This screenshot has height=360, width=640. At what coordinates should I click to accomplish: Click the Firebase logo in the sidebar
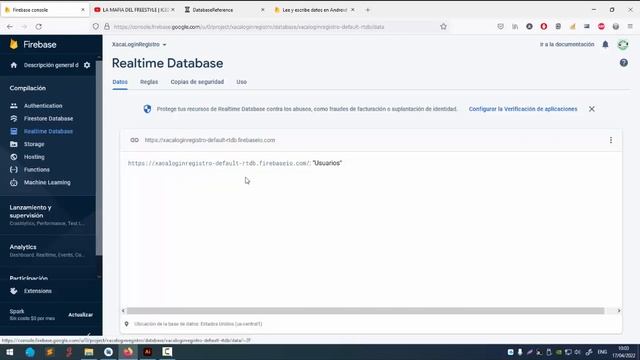click(x=33, y=44)
